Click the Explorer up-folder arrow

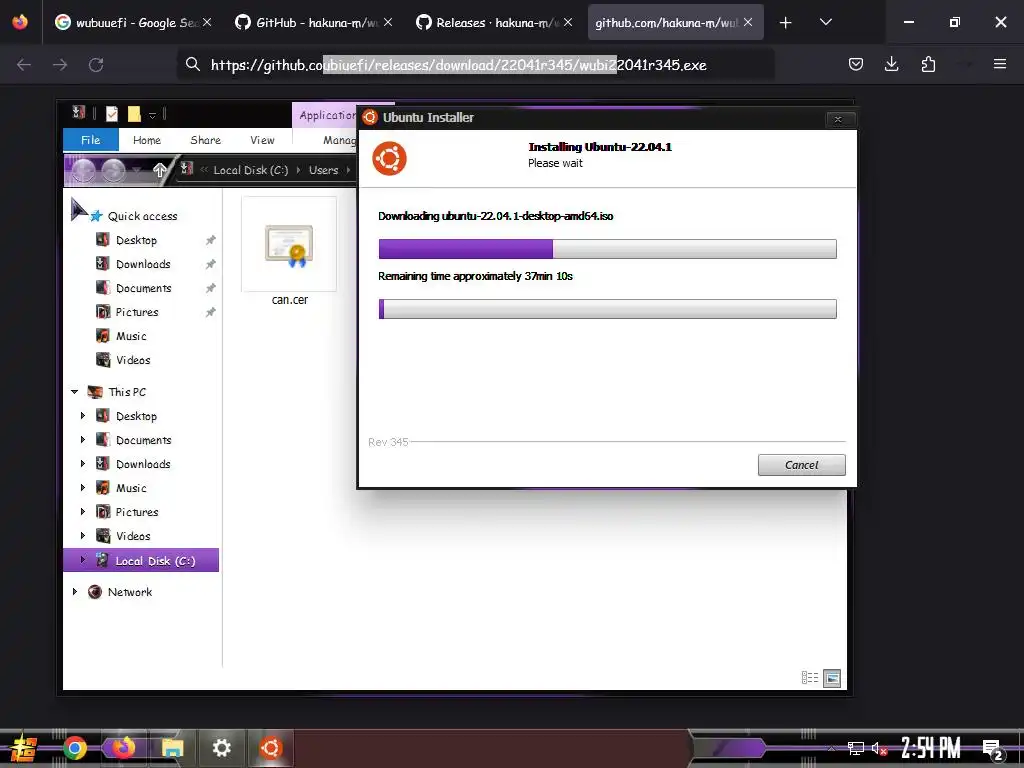click(159, 170)
